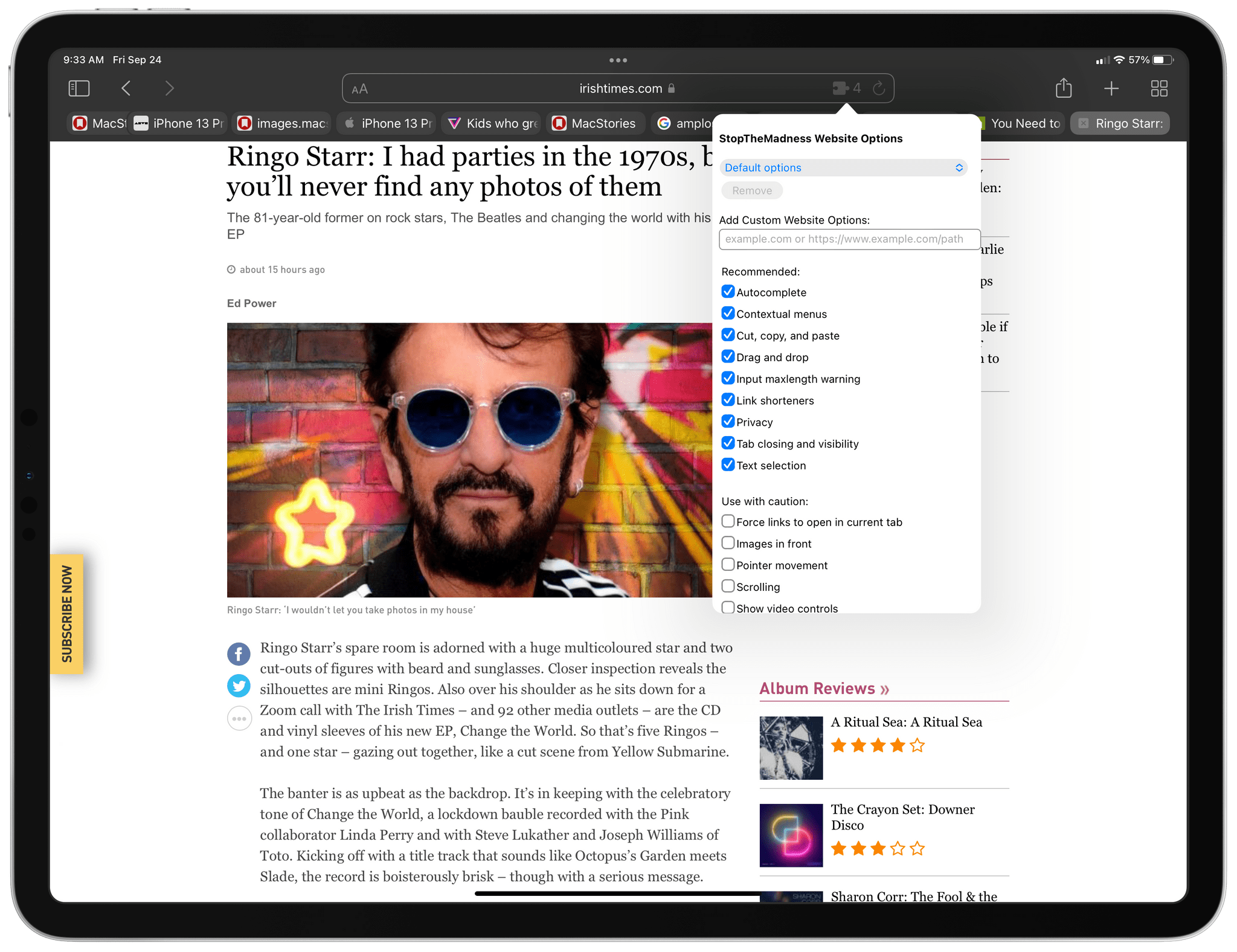Focus the custom website options field

849,239
